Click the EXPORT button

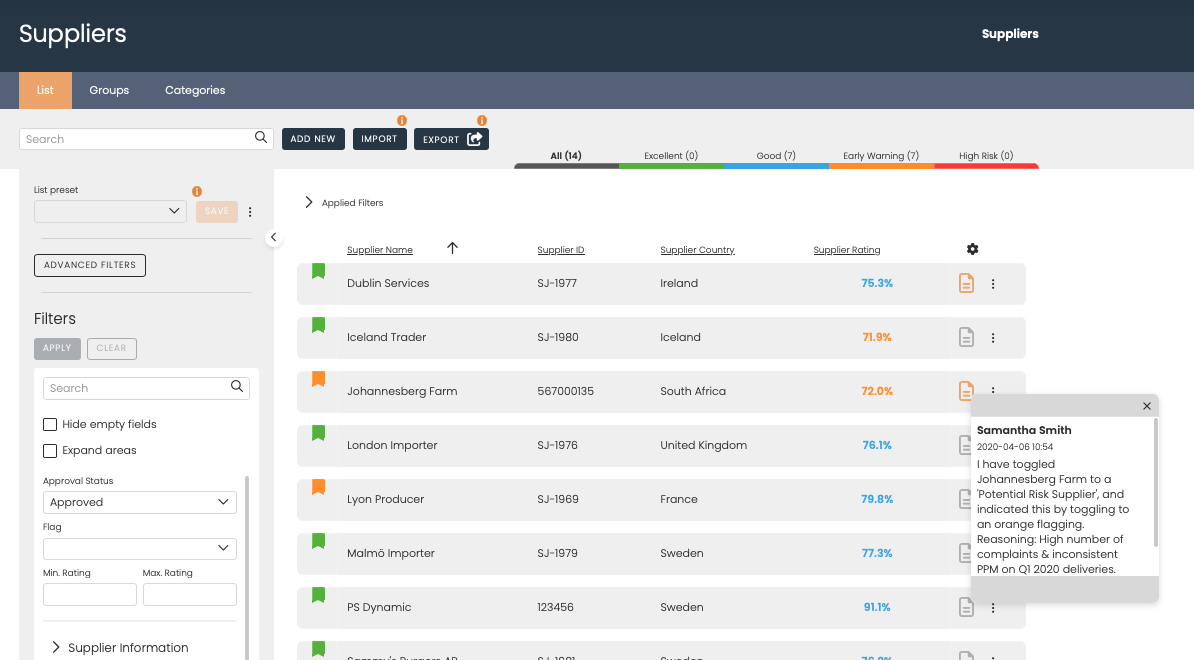coord(452,139)
